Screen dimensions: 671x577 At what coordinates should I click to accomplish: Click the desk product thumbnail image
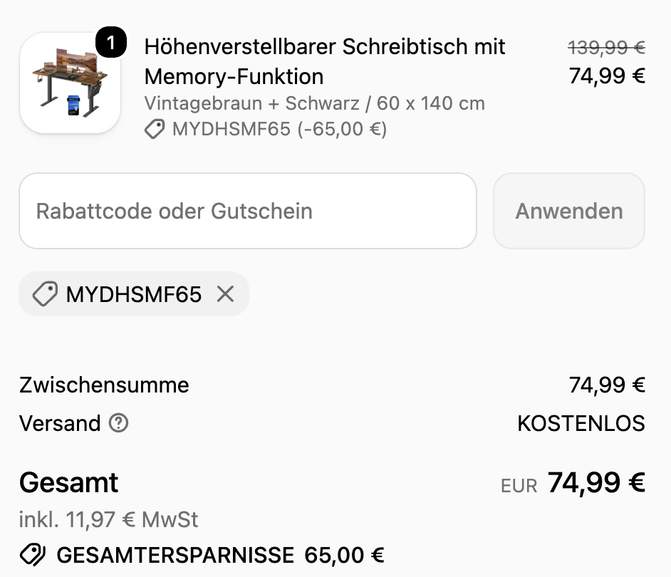(70, 83)
